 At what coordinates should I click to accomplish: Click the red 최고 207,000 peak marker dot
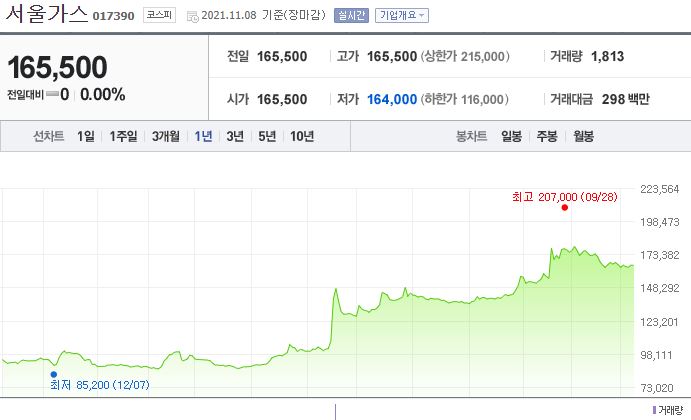(x=565, y=208)
